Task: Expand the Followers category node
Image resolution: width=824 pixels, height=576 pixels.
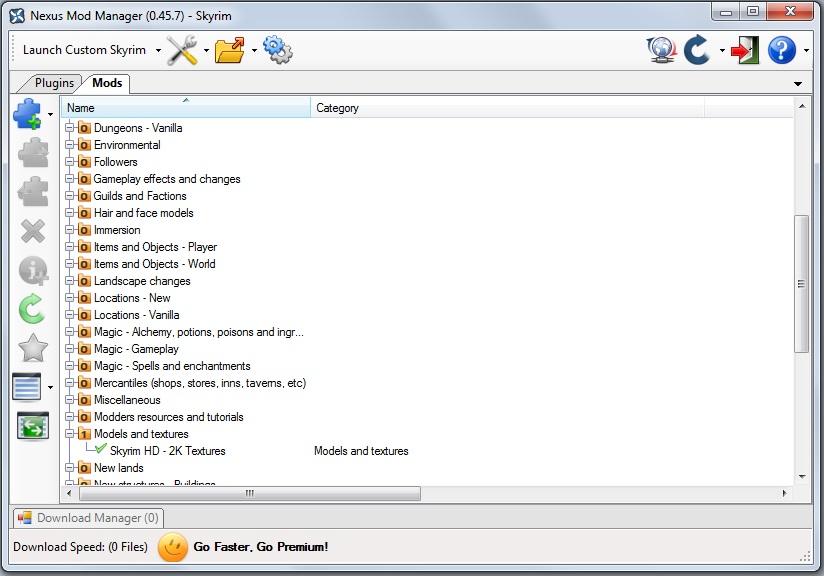Action: click(69, 162)
